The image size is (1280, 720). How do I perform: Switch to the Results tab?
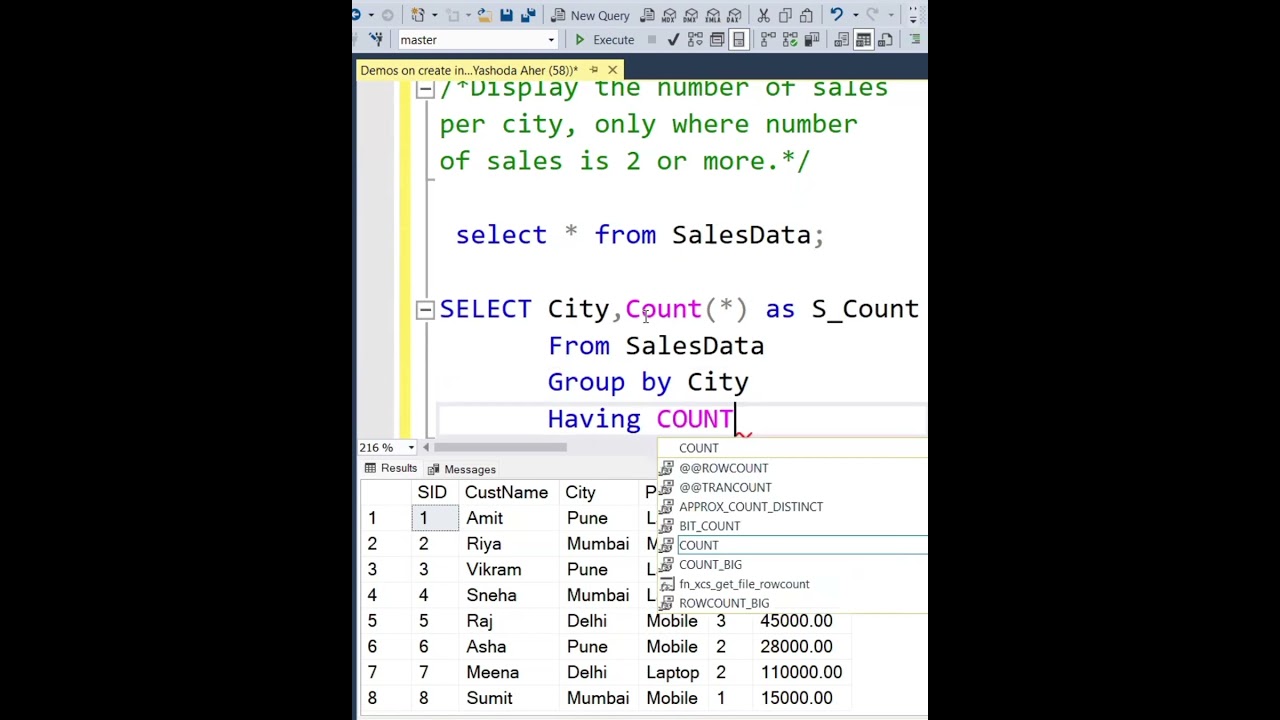point(390,469)
